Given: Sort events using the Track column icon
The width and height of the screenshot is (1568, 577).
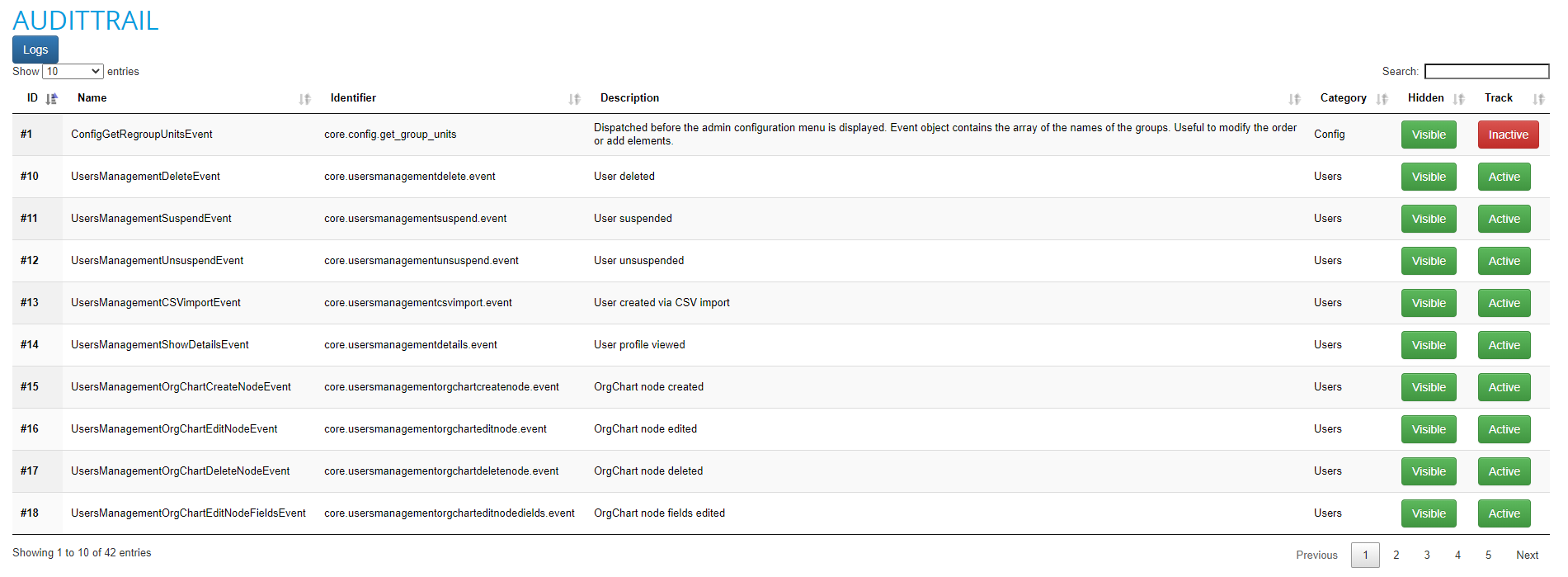Looking at the screenshot, I should (1539, 98).
